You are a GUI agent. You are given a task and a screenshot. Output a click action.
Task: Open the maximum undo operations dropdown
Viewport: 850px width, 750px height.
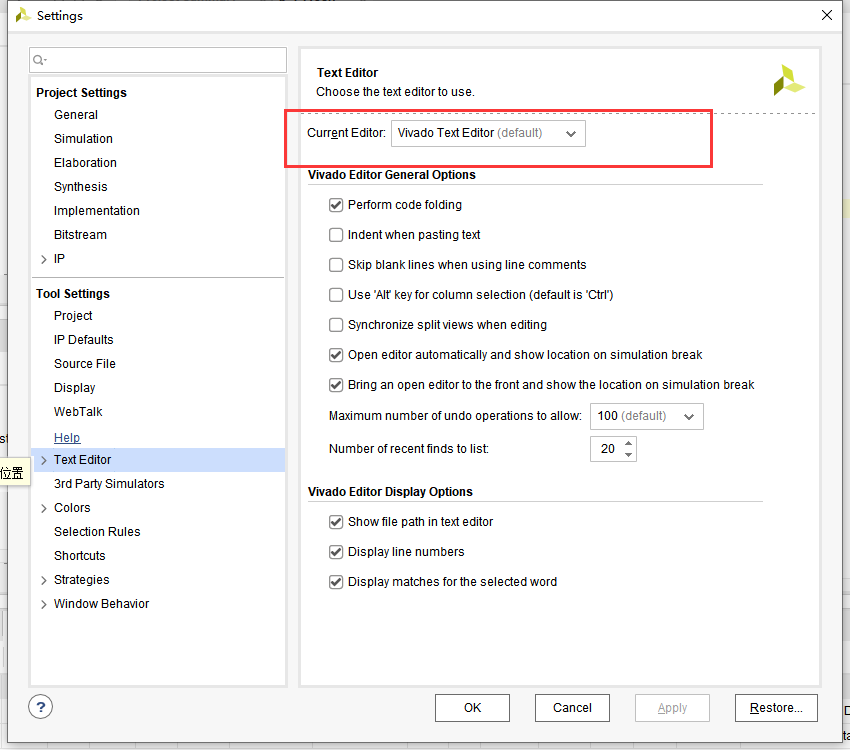click(x=647, y=416)
